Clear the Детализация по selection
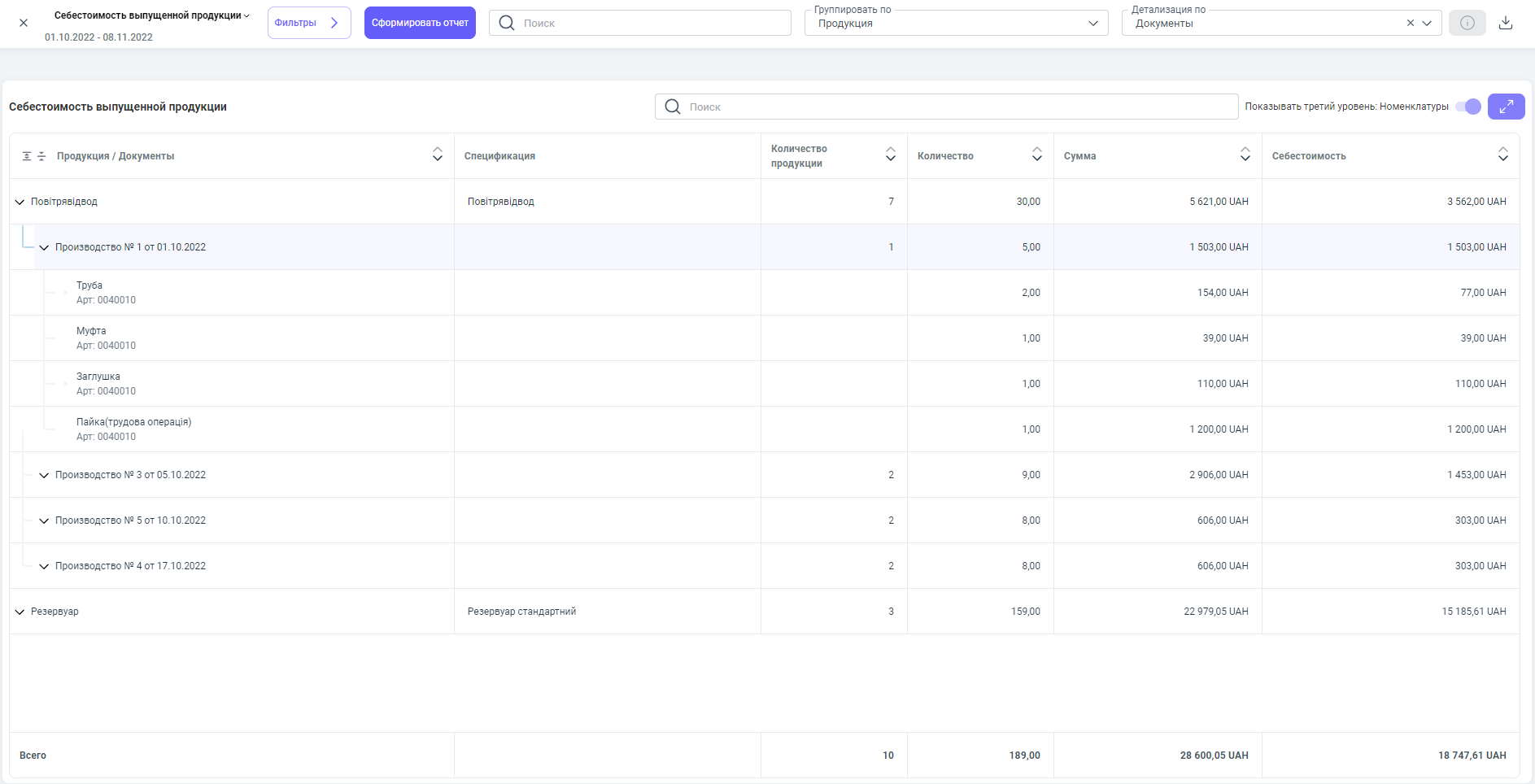The width and height of the screenshot is (1535, 784). pyautogui.click(x=1410, y=24)
